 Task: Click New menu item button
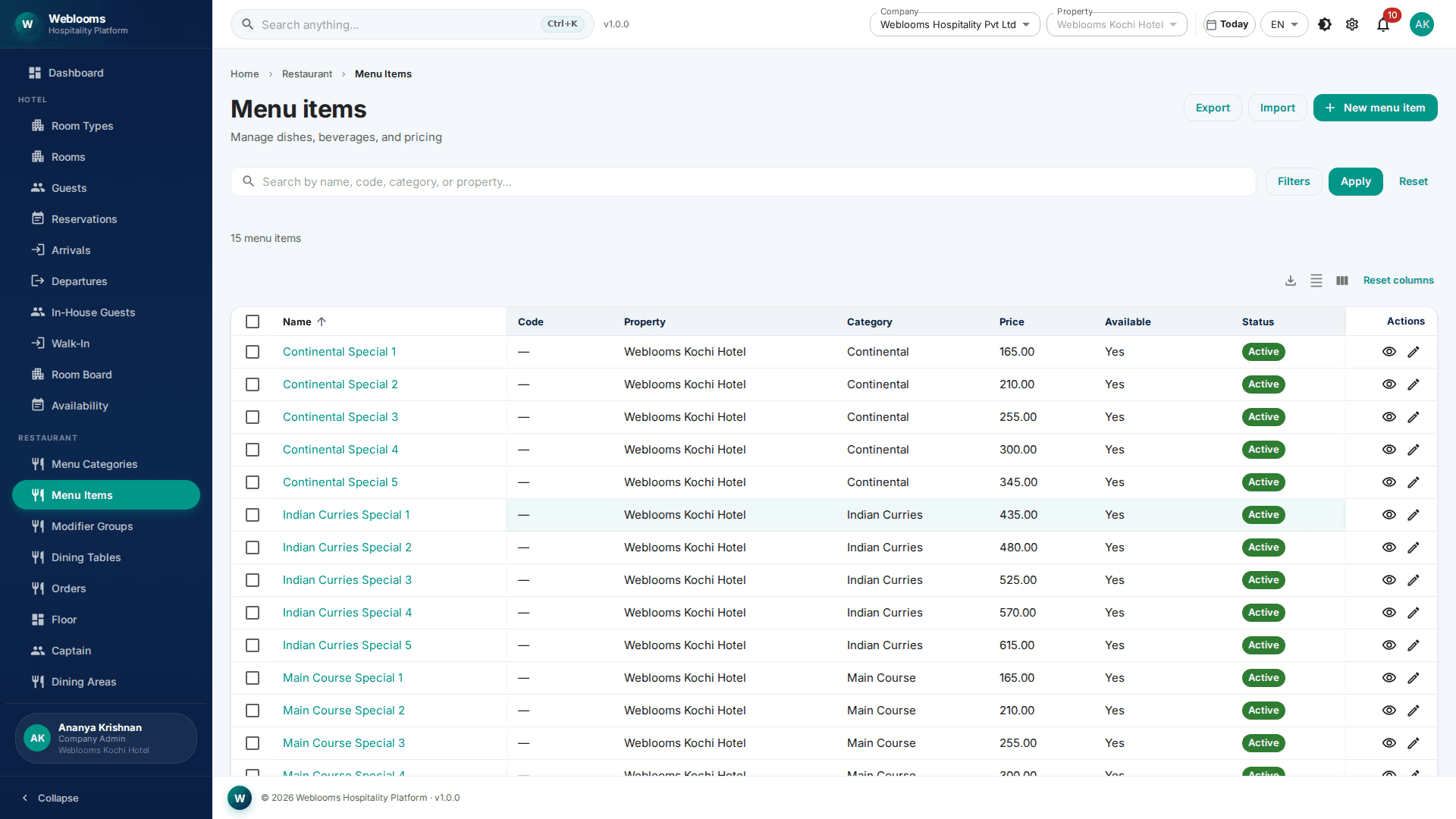point(1375,108)
